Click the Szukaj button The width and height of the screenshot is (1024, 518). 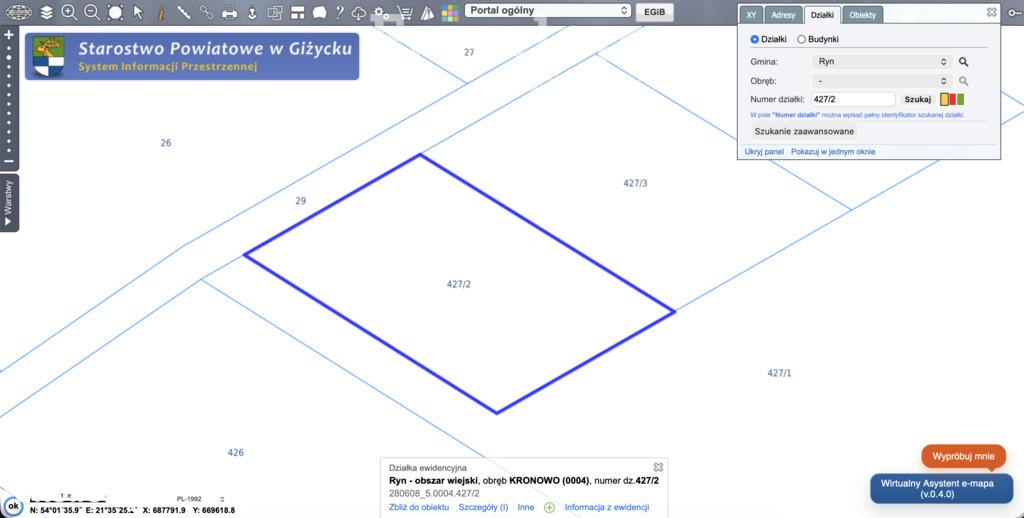(x=918, y=99)
